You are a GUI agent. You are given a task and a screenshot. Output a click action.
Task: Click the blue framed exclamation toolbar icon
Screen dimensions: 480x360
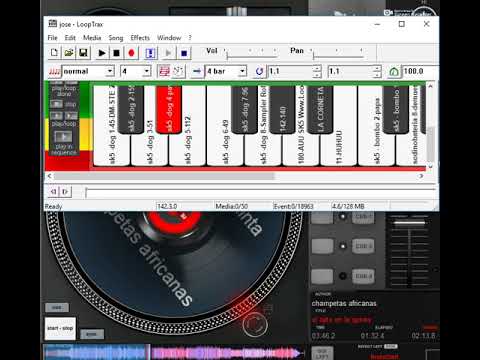pos(150,53)
